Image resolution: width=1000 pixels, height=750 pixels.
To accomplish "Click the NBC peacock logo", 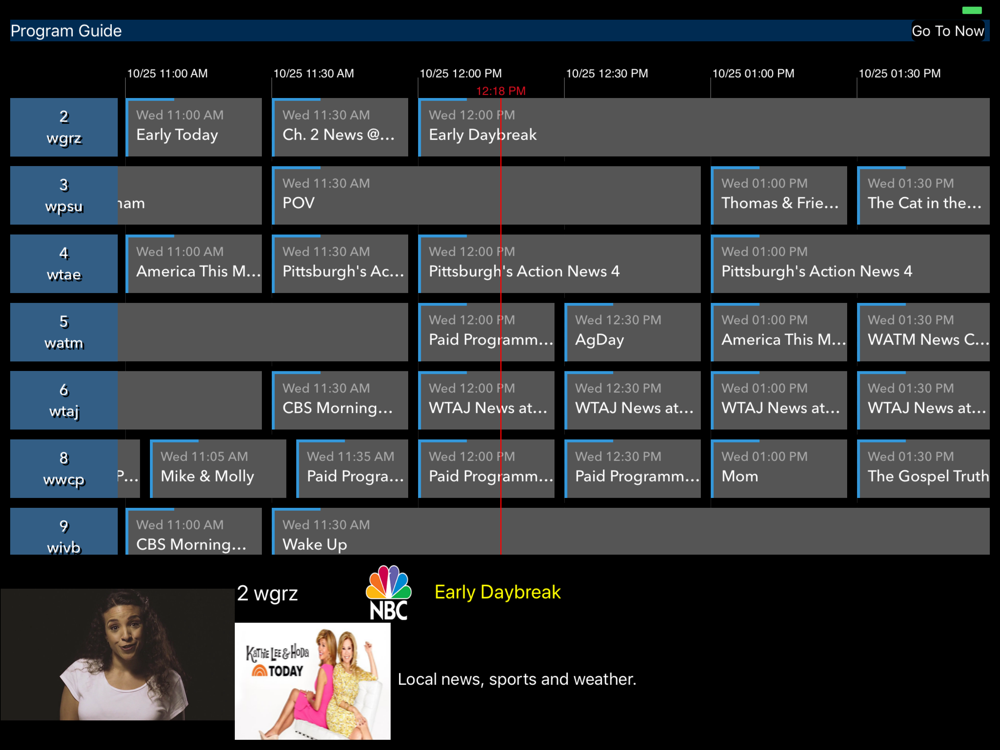I will [388, 592].
